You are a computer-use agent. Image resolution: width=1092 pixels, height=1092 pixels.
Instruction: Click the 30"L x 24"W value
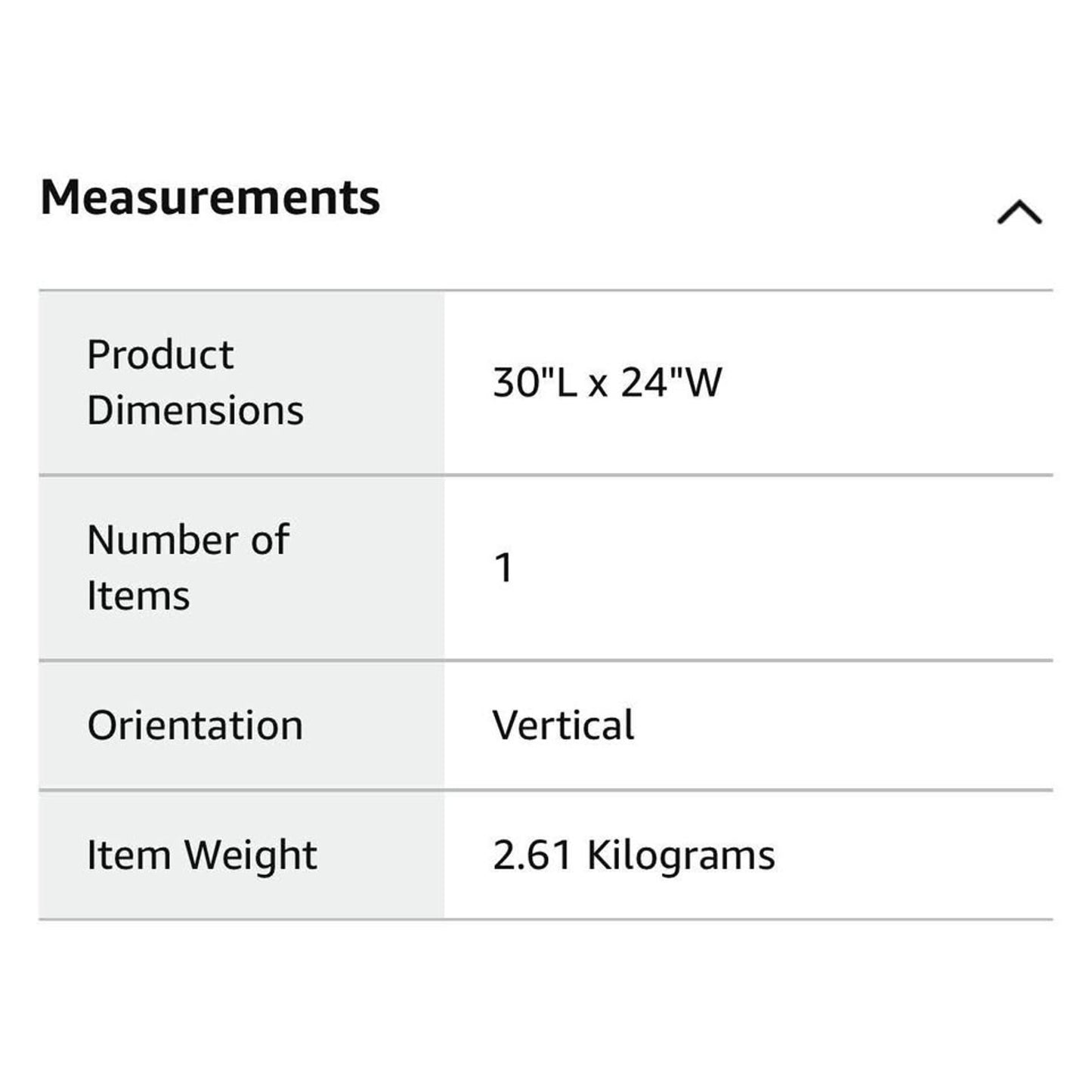tap(608, 382)
